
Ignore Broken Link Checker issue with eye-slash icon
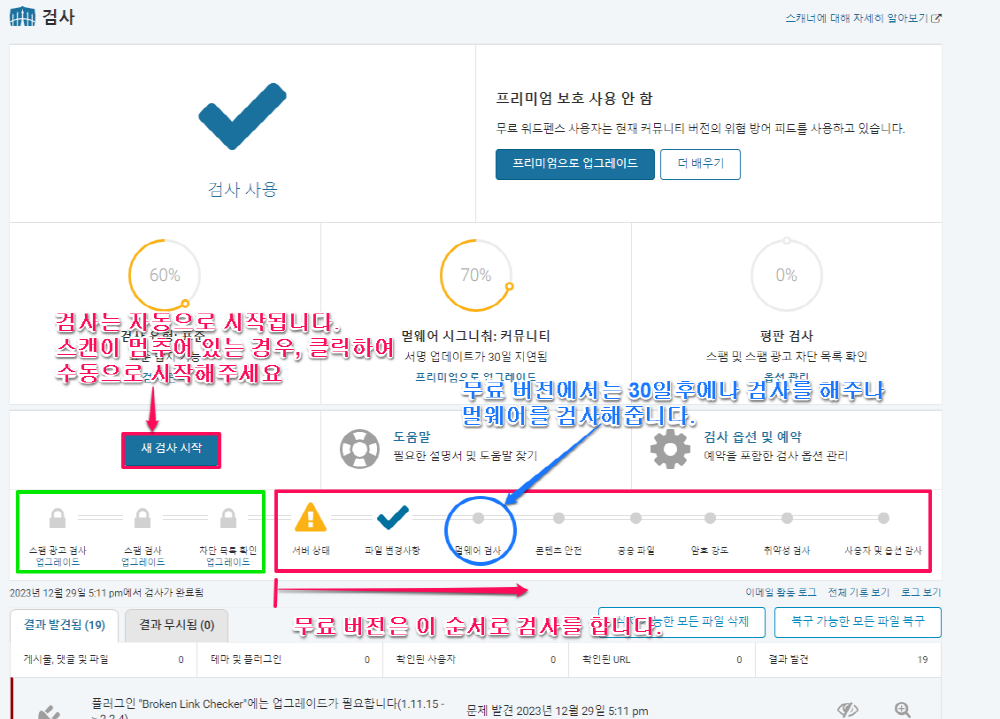pos(848,710)
